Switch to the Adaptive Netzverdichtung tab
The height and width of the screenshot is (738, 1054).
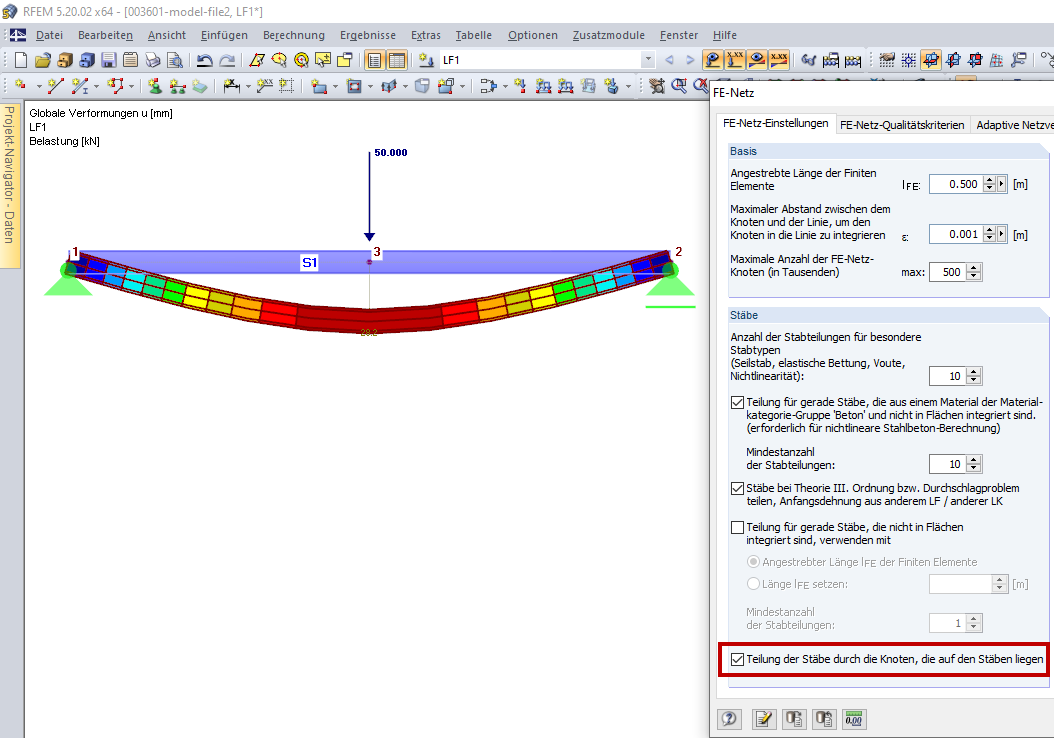click(x=1014, y=124)
